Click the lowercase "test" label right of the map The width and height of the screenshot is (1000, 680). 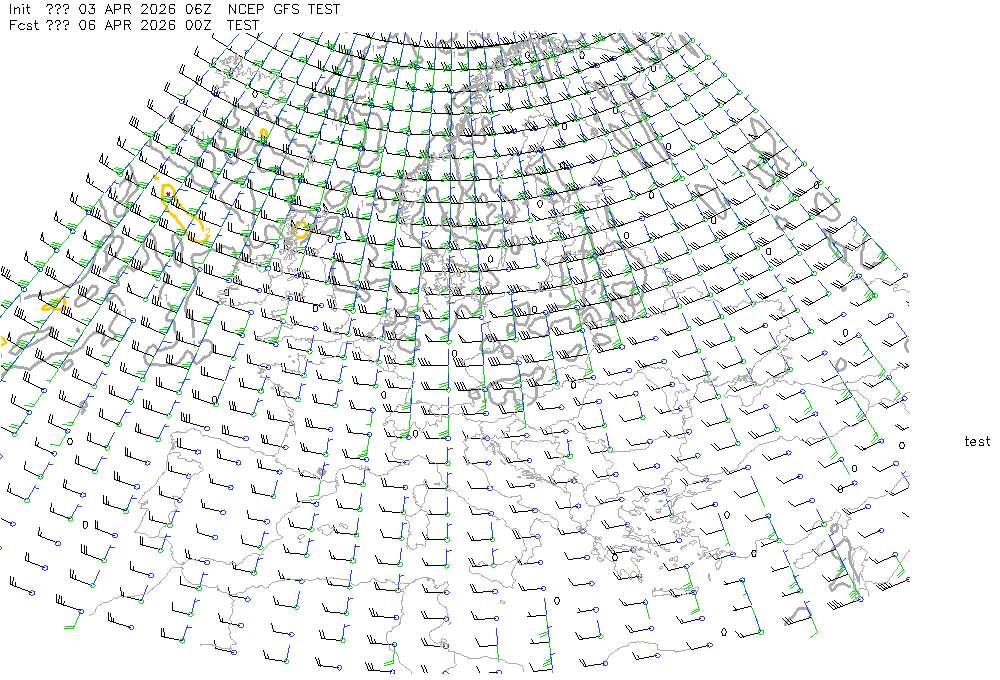coord(977,441)
